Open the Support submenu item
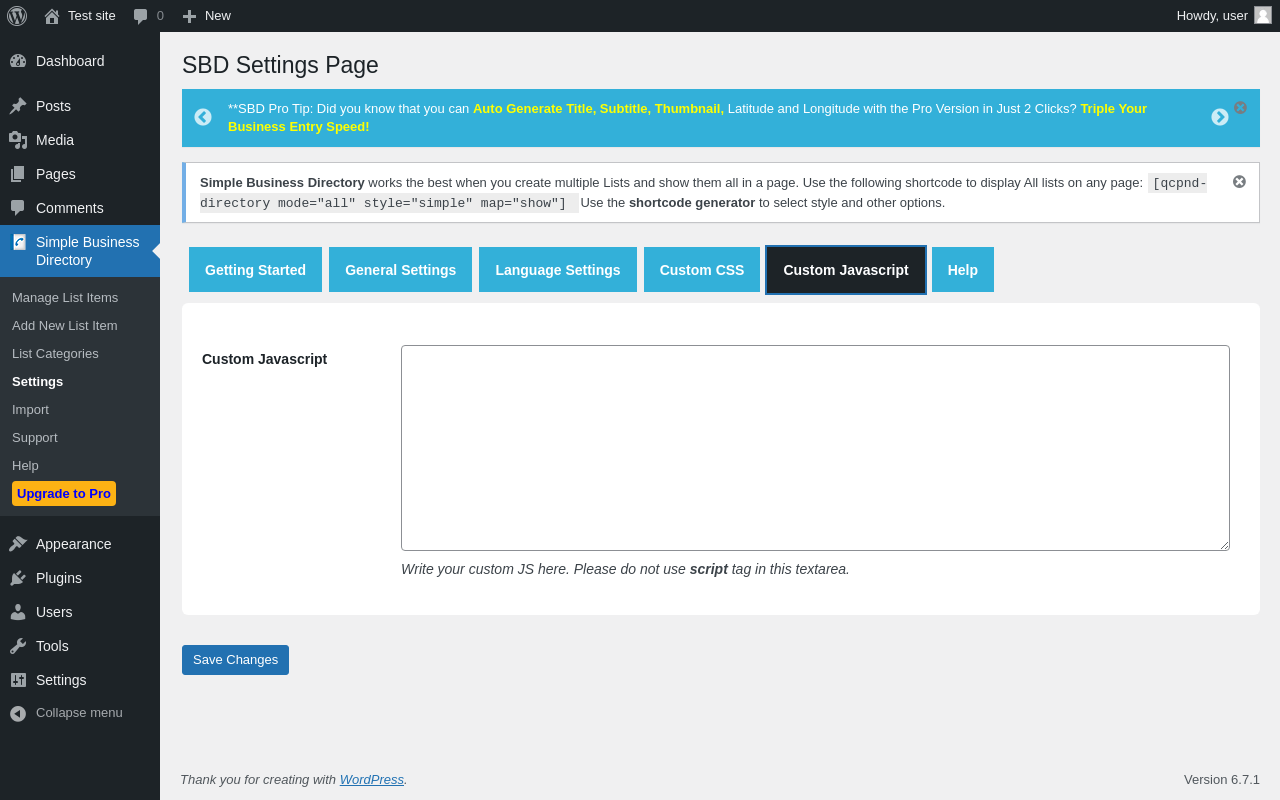 (35, 437)
